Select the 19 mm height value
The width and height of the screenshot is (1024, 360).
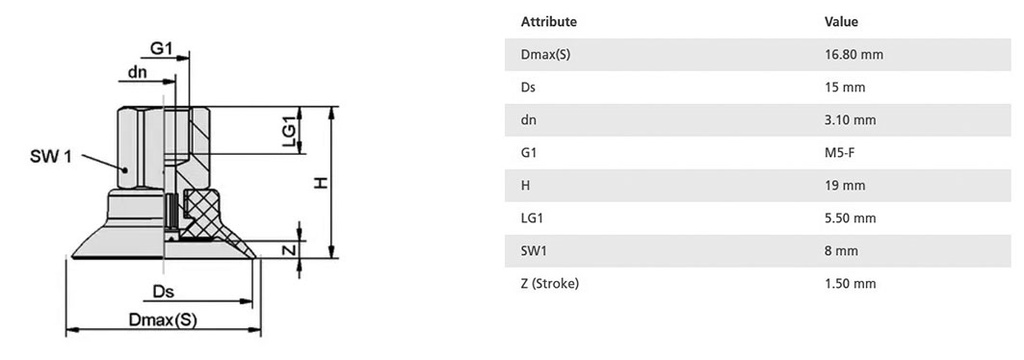pos(845,186)
